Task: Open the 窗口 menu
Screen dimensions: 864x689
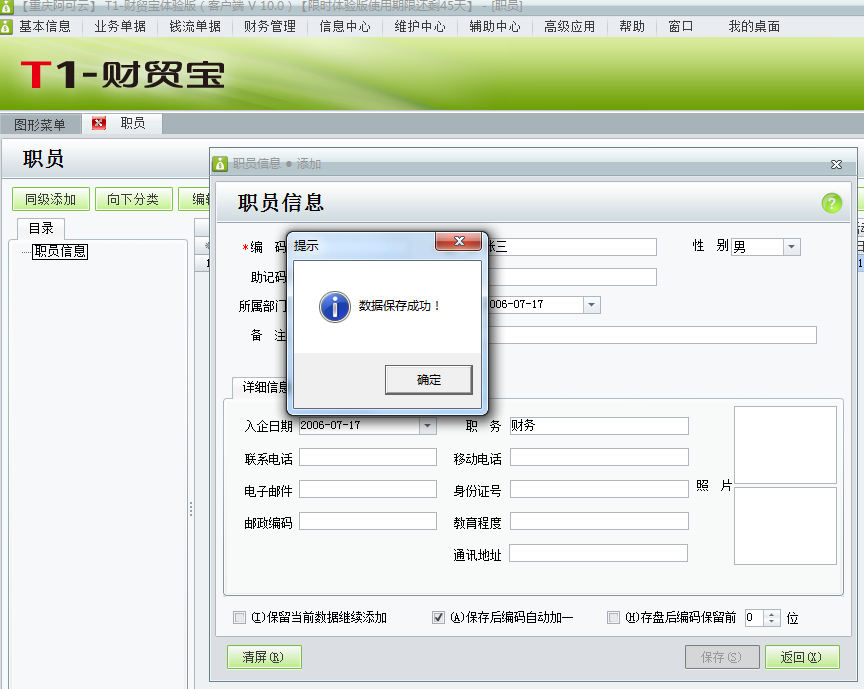Action: tap(681, 26)
